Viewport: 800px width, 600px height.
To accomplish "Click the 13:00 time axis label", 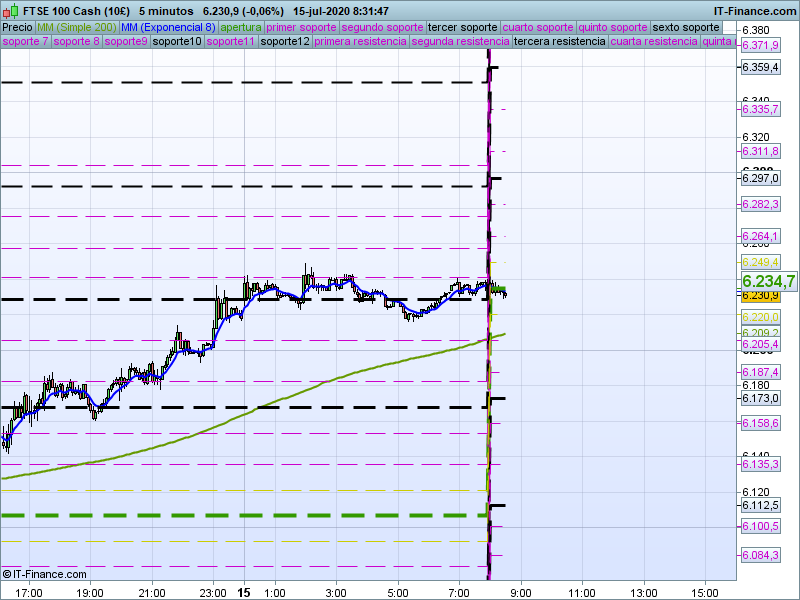I will 644,593.
